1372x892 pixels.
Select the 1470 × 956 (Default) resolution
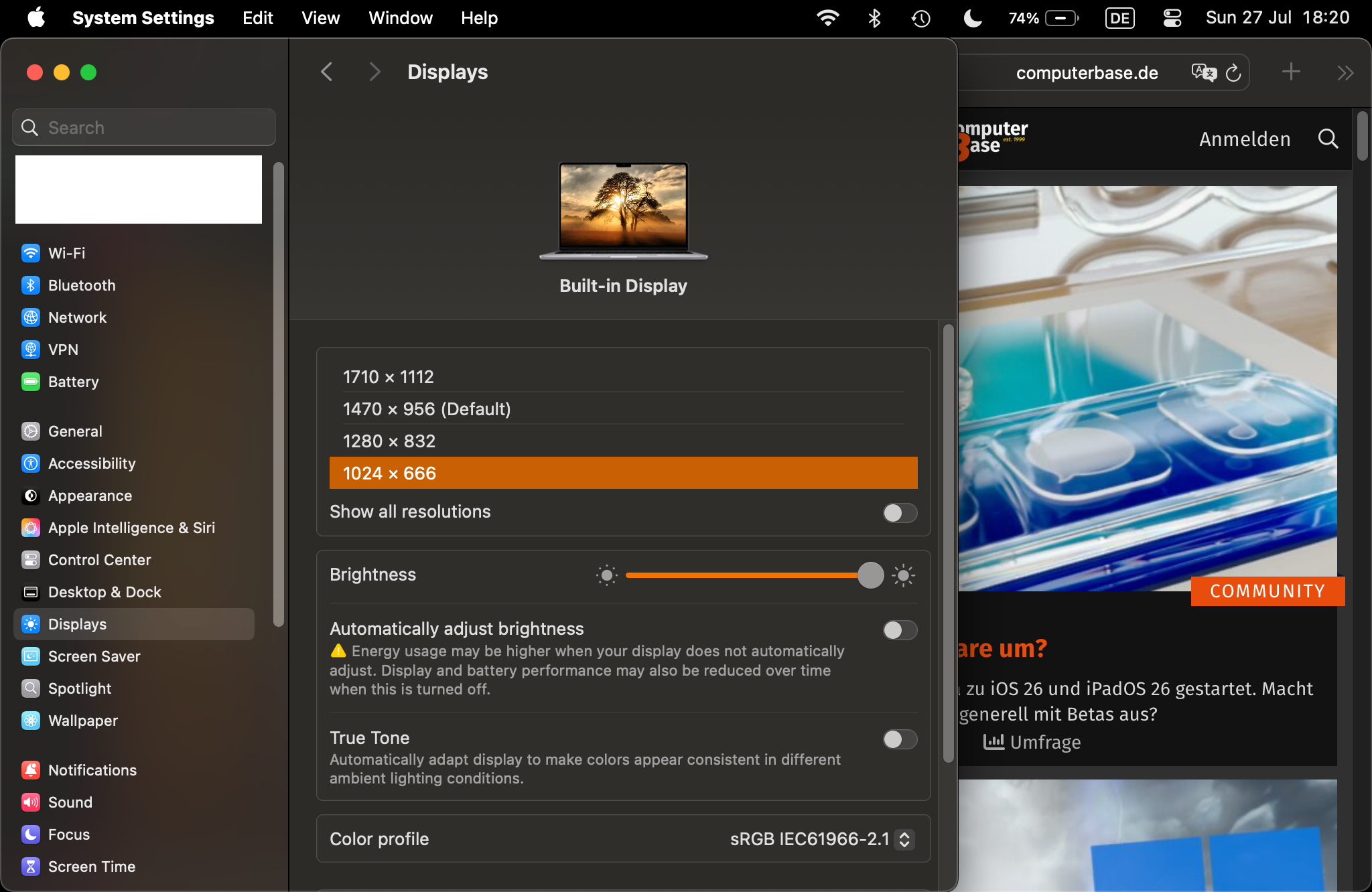[x=427, y=409]
